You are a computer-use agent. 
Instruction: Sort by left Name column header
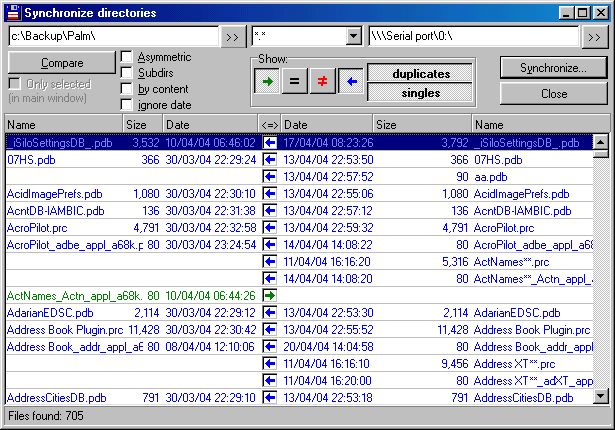click(64, 124)
